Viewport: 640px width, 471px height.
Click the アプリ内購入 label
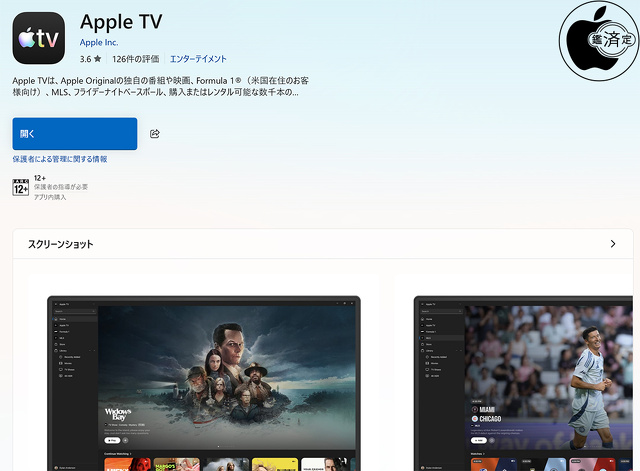[x=50, y=197]
